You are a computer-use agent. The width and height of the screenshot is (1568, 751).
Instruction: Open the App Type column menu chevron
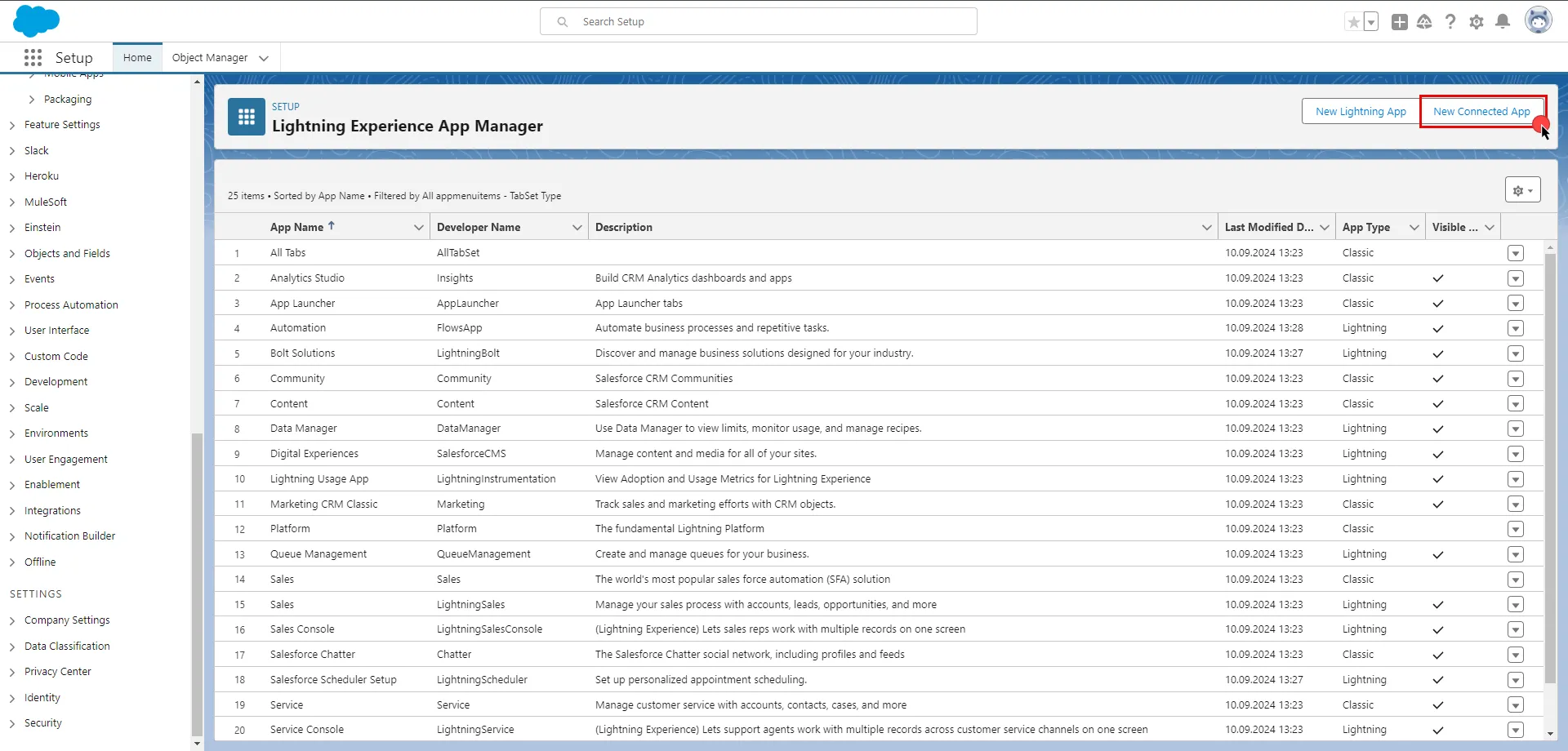pos(1414,228)
